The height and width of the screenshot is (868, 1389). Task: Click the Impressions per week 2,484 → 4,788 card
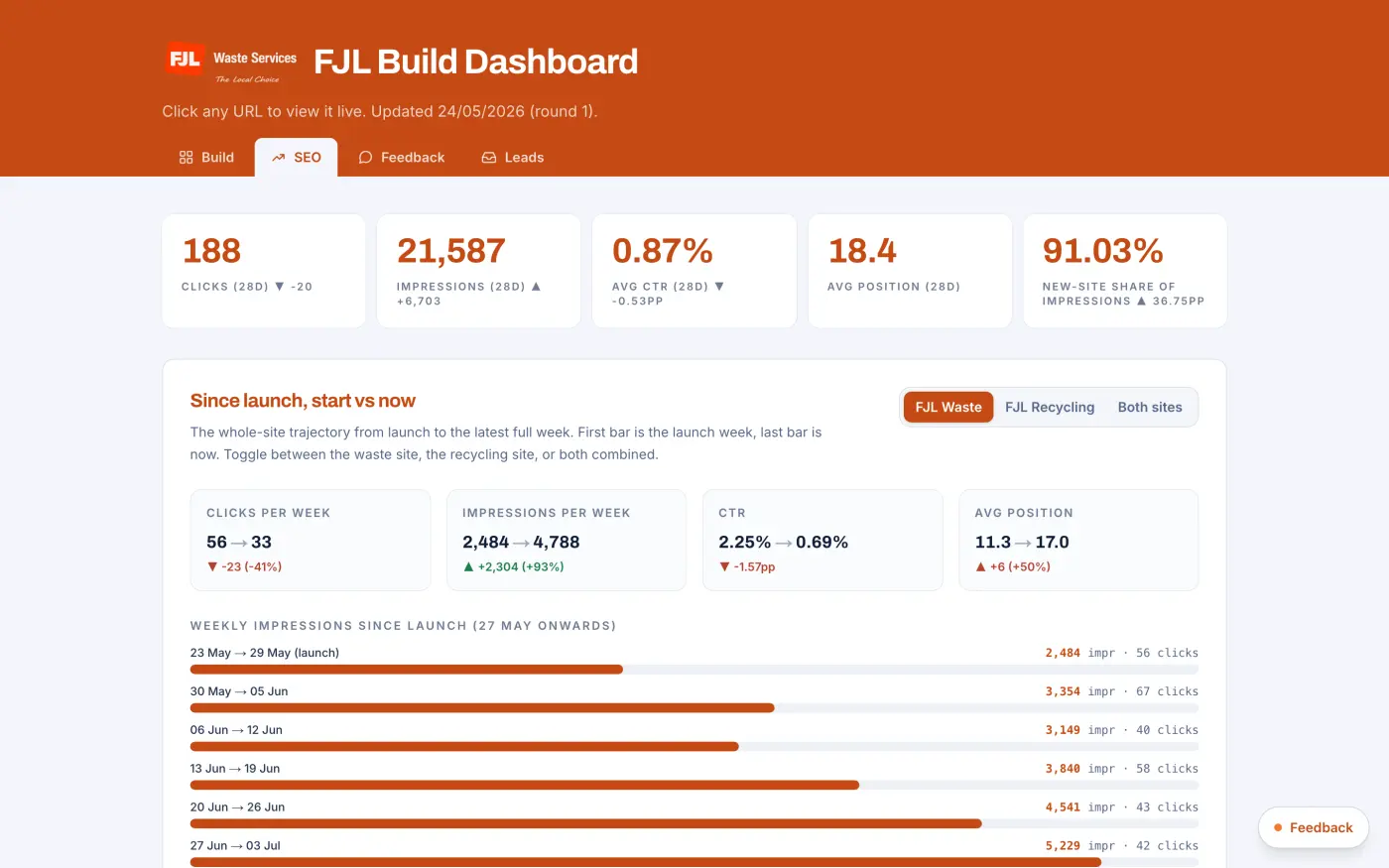[x=567, y=540]
